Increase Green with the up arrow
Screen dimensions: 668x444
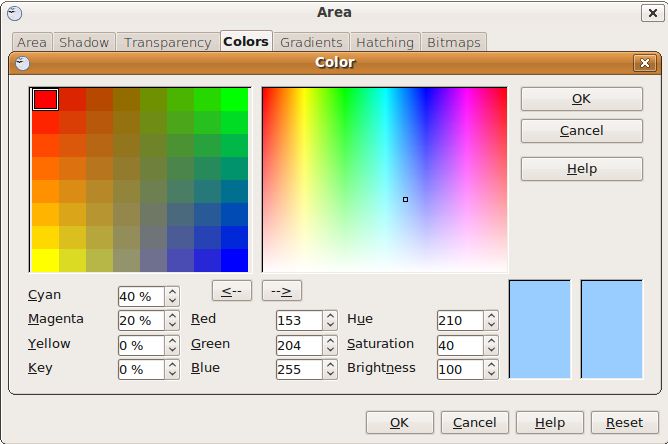click(x=330, y=341)
